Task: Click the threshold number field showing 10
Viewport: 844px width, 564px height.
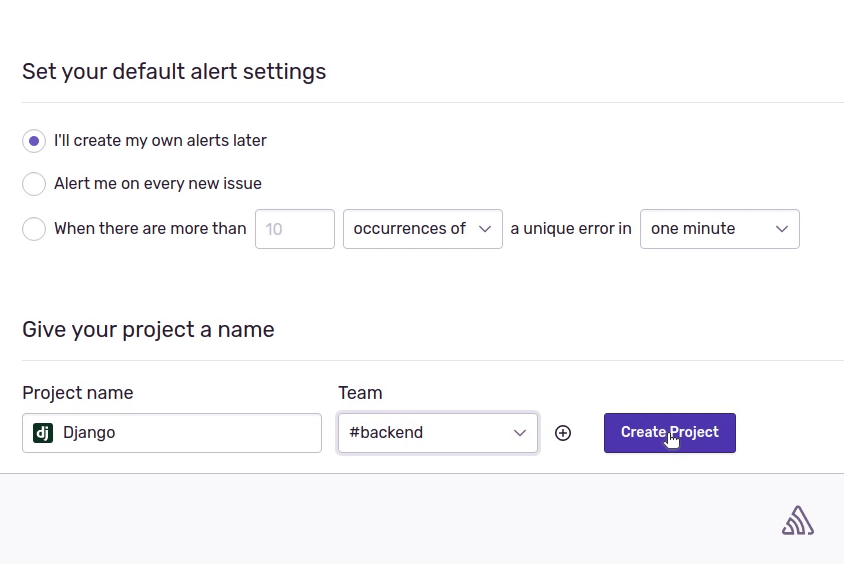Action: coord(294,229)
